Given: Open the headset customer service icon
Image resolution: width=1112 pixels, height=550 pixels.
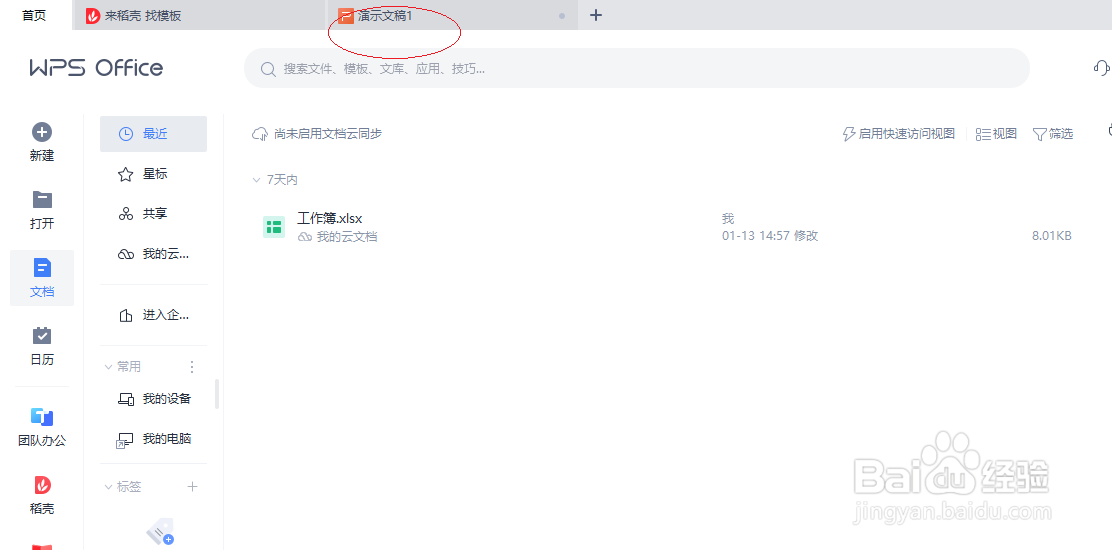Looking at the screenshot, I should pyautogui.click(x=1101, y=67).
